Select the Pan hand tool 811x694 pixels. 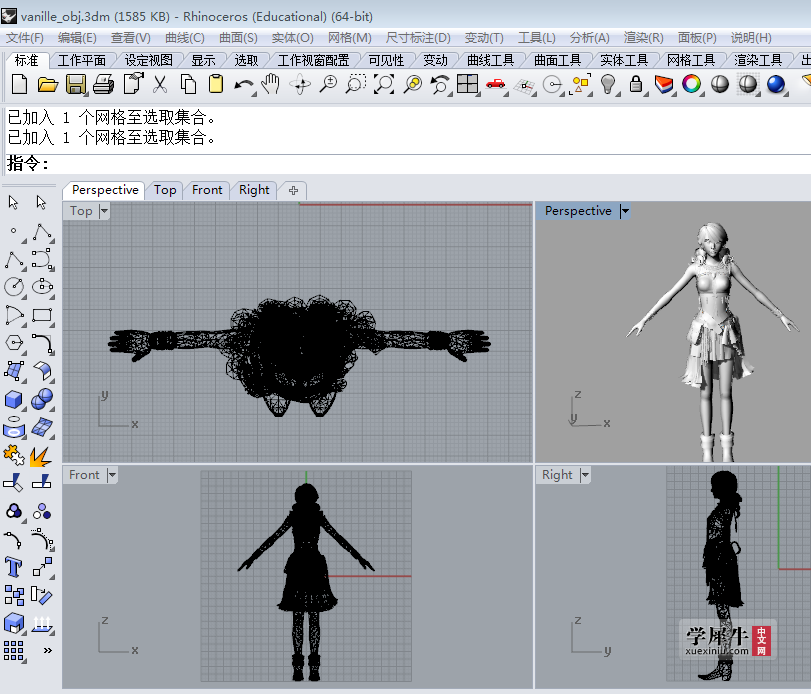(271, 84)
